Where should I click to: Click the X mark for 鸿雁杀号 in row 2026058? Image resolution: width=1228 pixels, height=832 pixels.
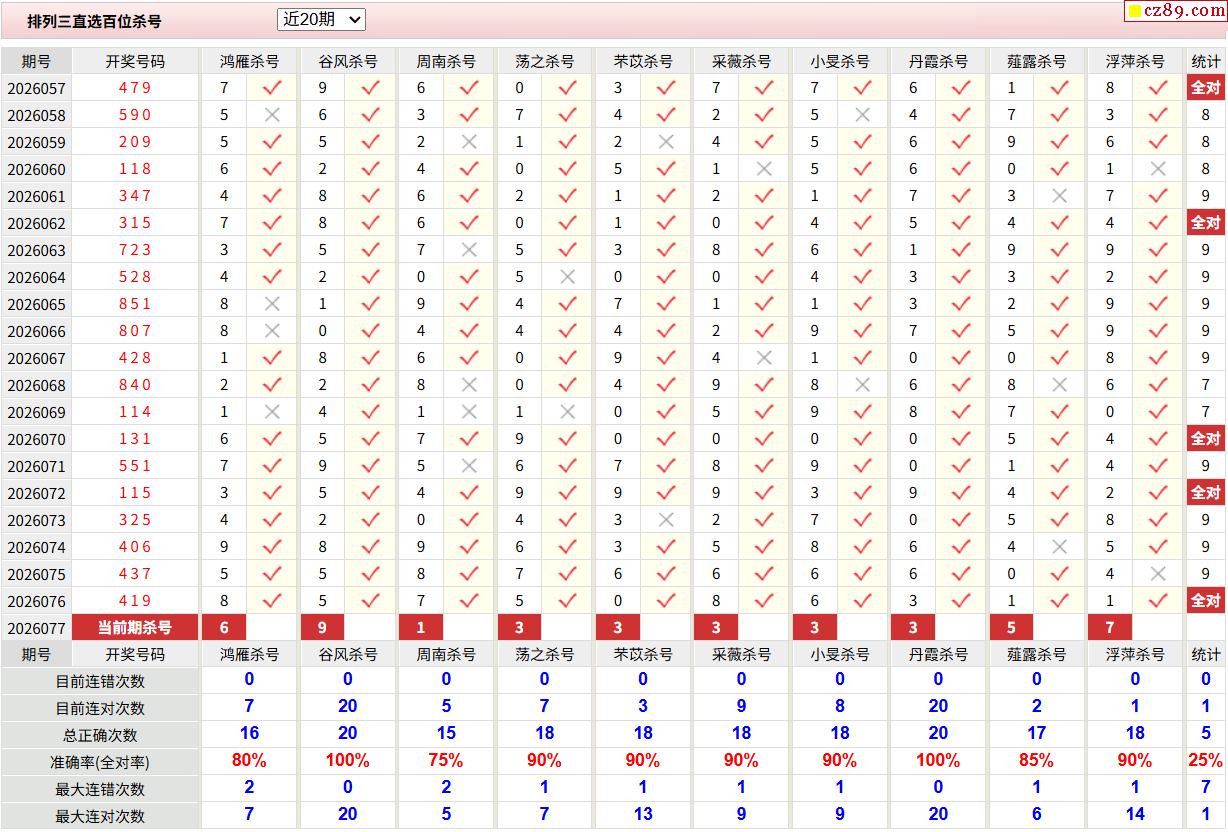pyautogui.click(x=271, y=115)
